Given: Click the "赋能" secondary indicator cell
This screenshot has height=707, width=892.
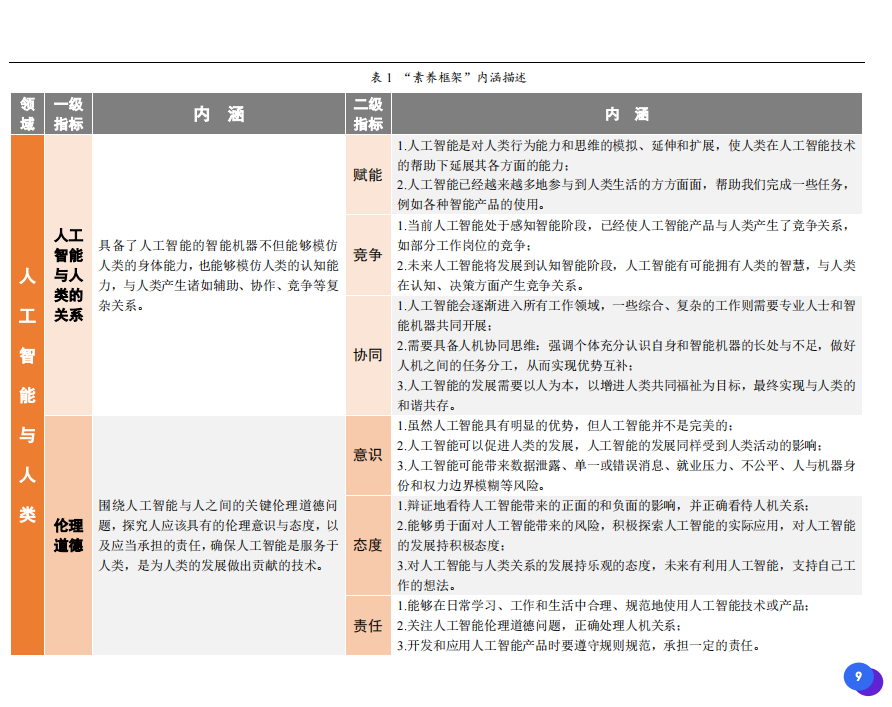Looking at the screenshot, I should click(x=368, y=174).
